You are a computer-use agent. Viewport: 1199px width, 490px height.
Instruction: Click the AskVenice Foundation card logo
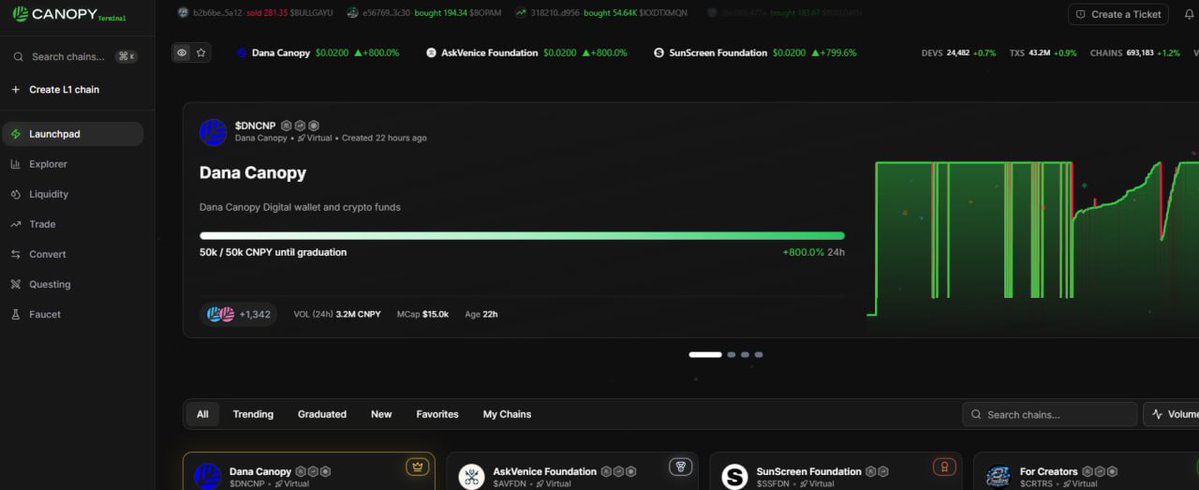pos(471,476)
